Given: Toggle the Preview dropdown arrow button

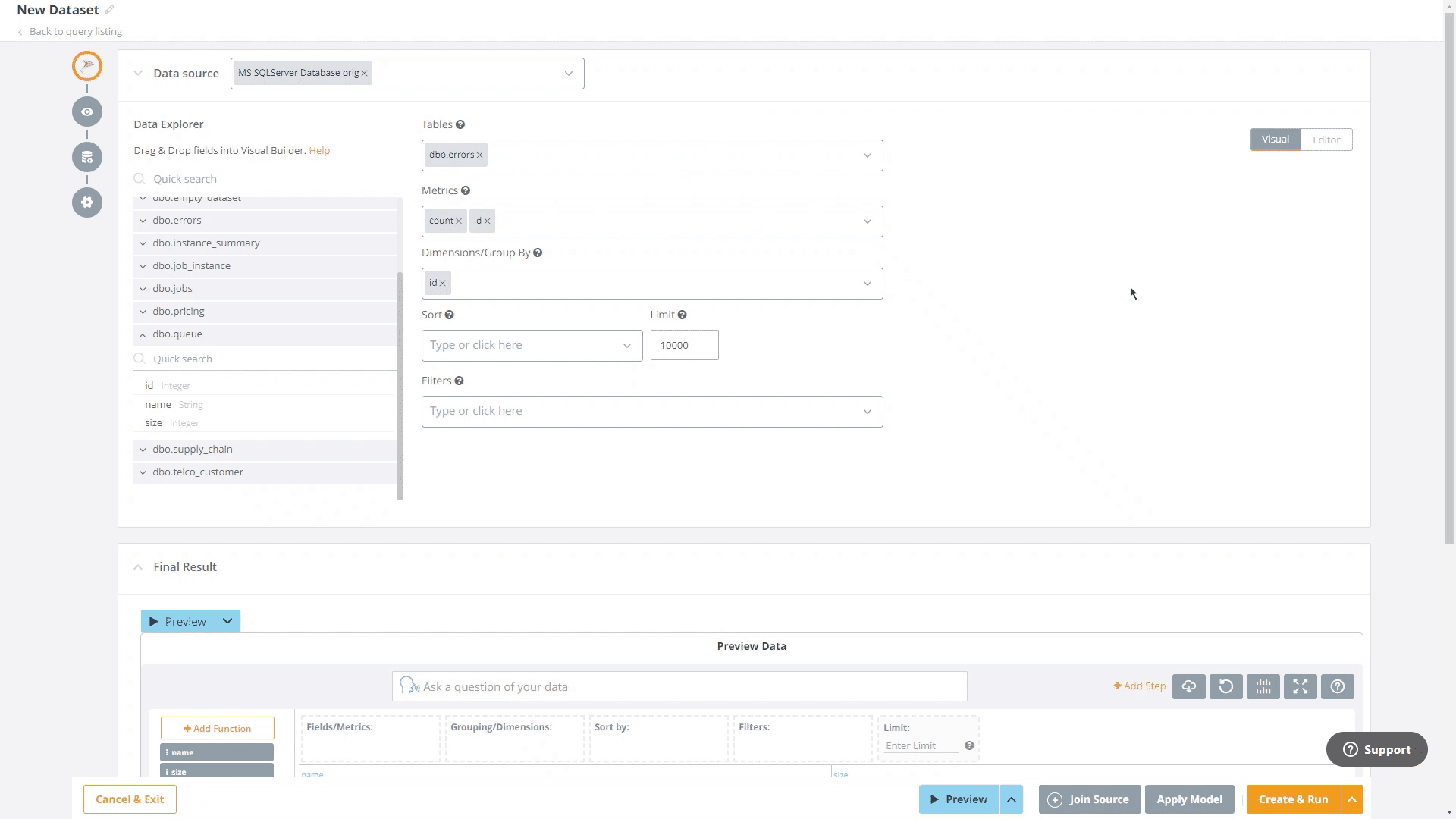Looking at the screenshot, I should click(228, 621).
